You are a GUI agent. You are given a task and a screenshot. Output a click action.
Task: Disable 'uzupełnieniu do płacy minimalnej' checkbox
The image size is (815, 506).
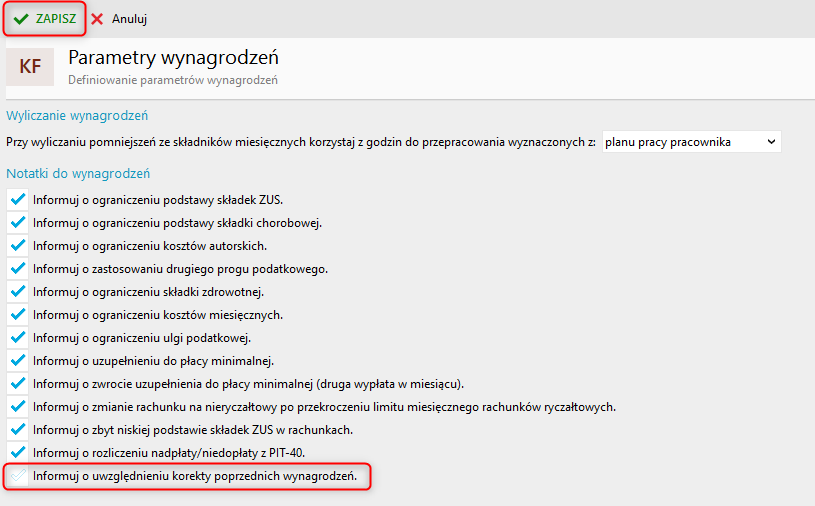(x=17, y=361)
